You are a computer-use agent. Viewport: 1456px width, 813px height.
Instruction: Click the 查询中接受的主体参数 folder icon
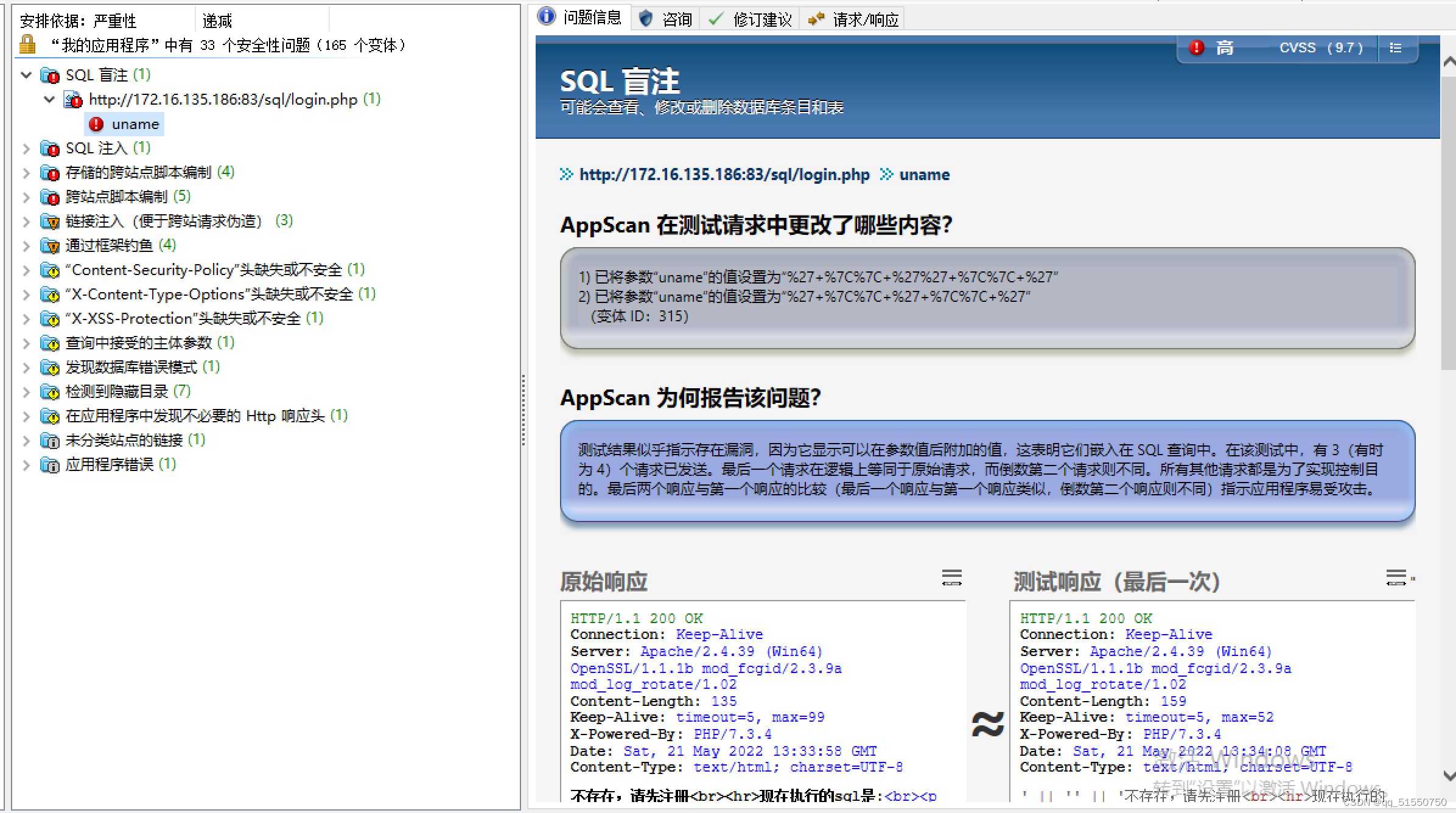click(49, 343)
